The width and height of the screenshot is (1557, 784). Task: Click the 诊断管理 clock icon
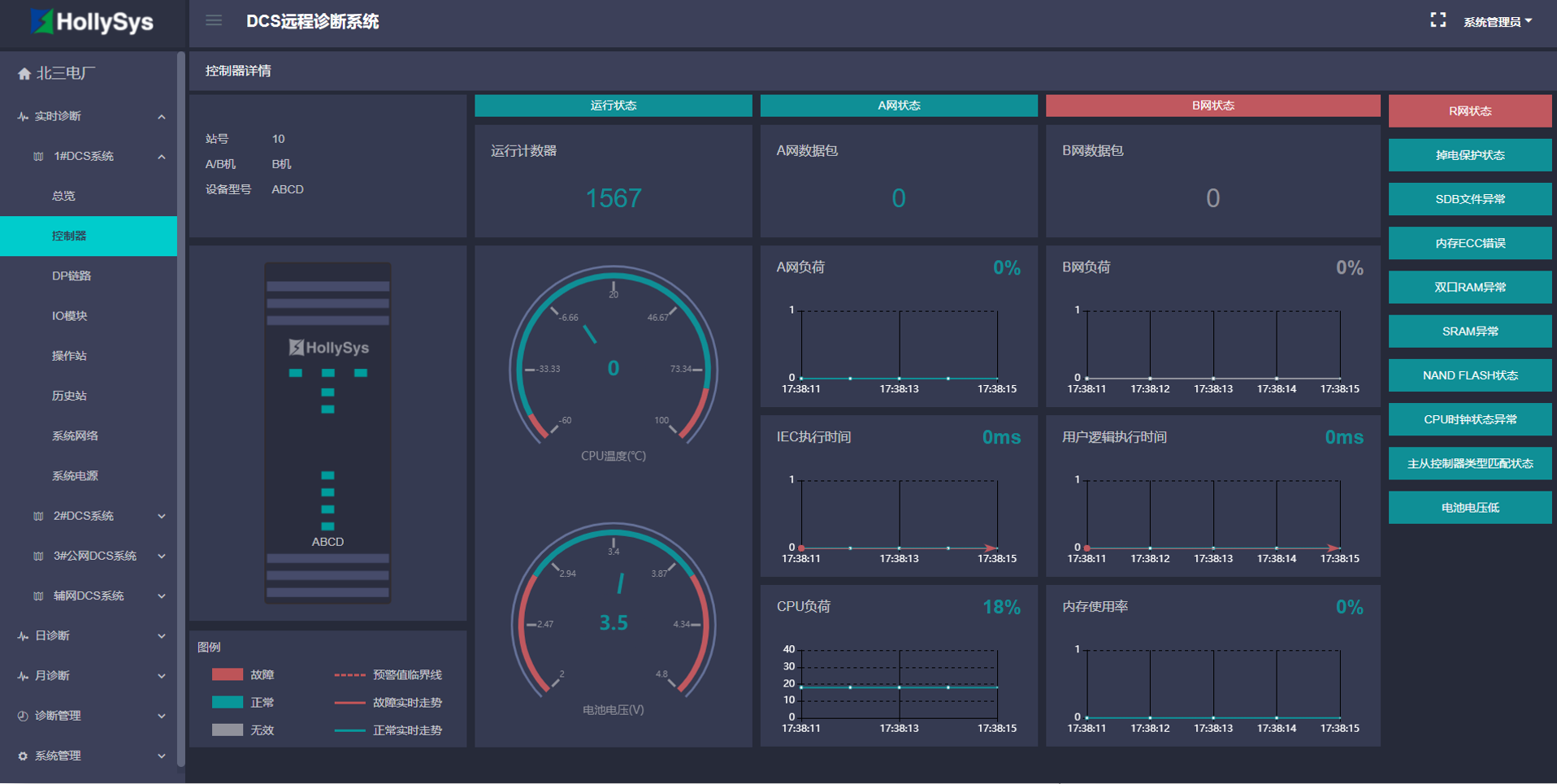click(x=23, y=716)
